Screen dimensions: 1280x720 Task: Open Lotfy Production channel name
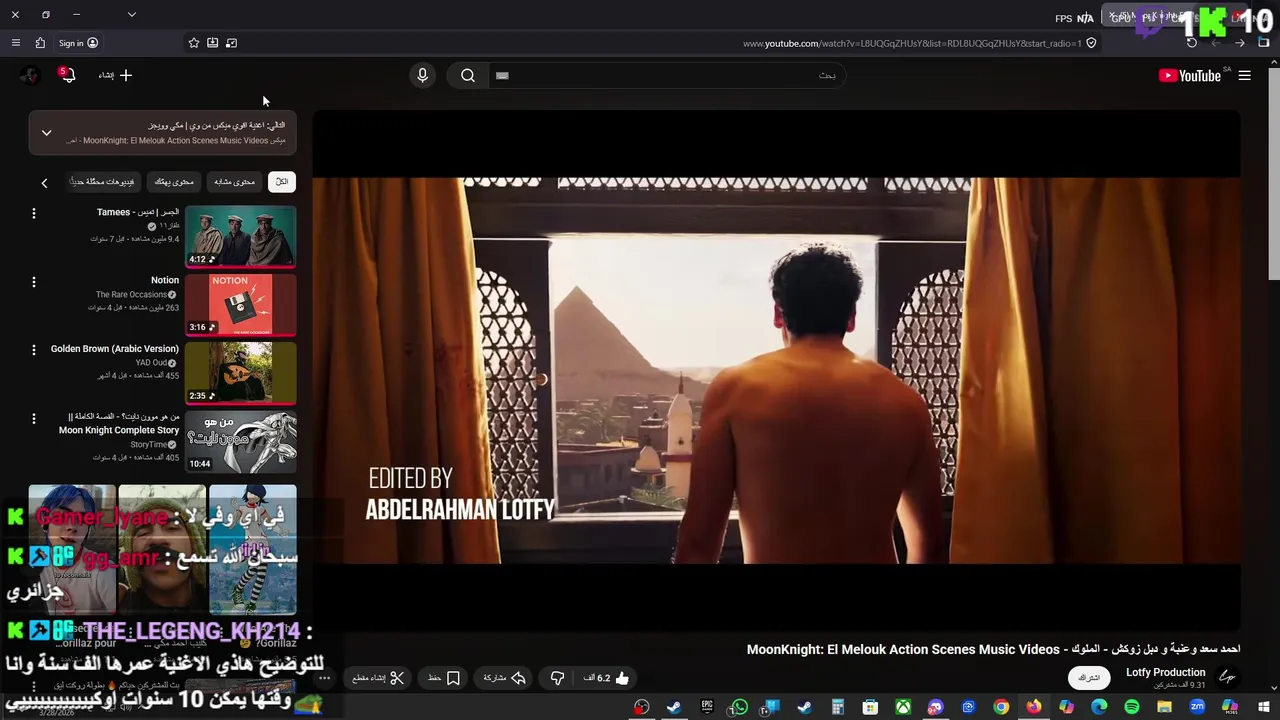1165,673
